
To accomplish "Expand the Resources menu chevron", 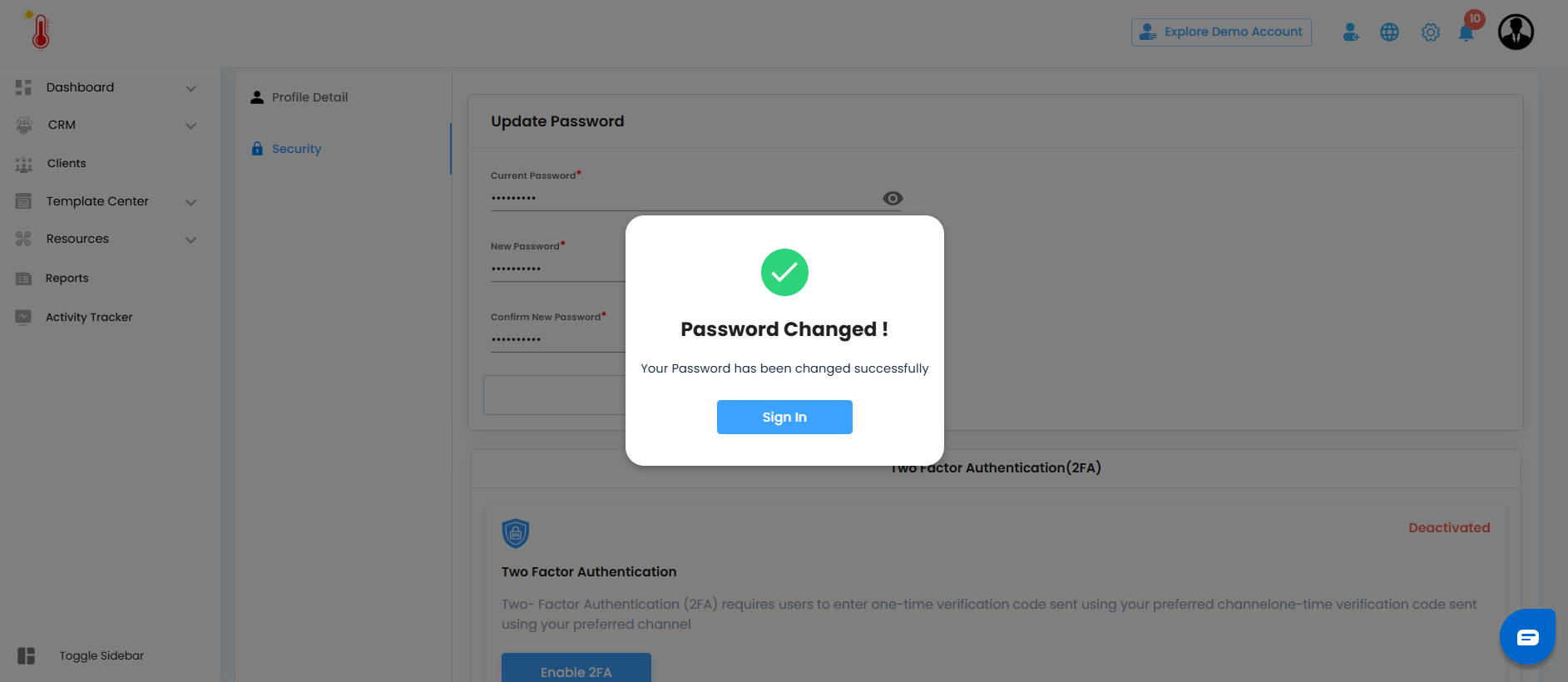I will tap(190, 240).
